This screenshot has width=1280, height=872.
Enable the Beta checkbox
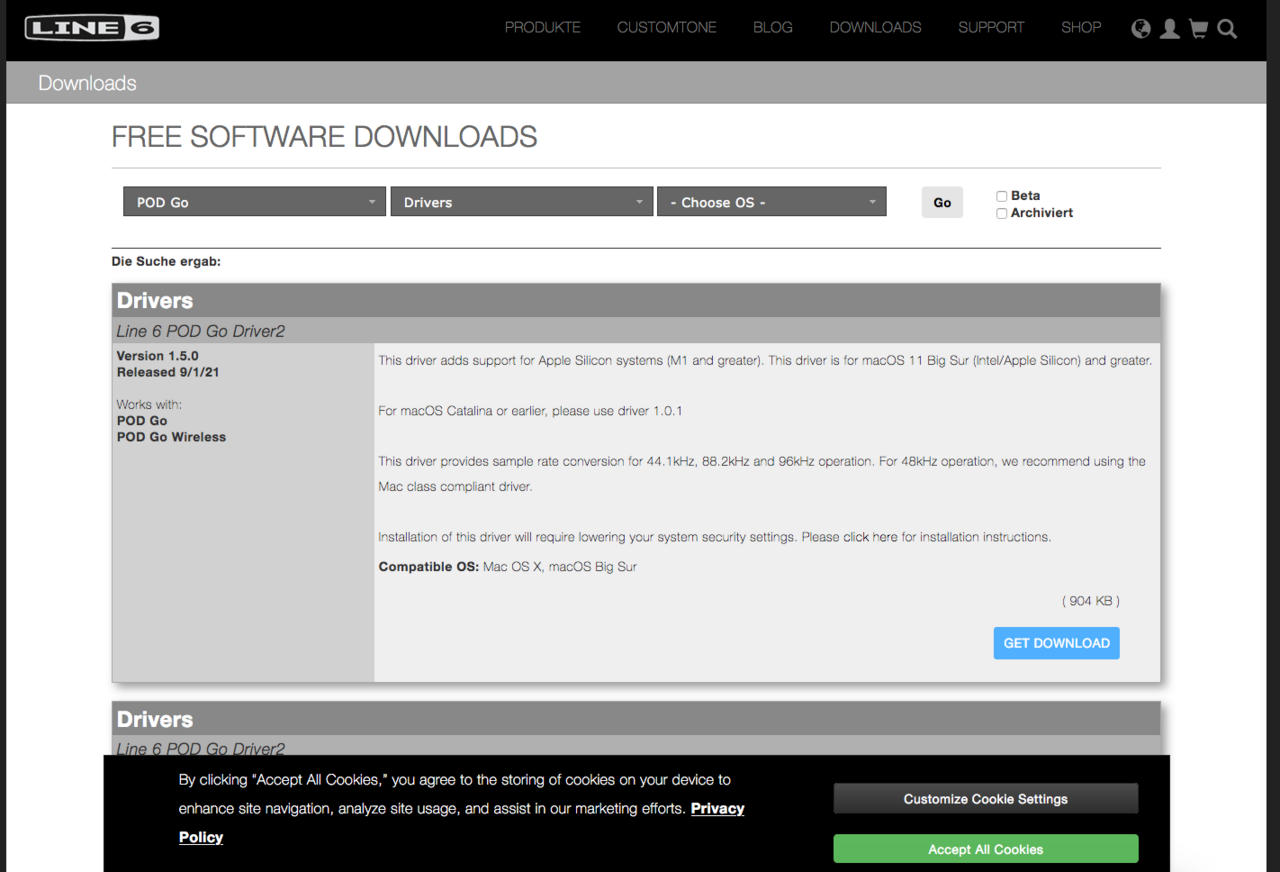(1001, 196)
